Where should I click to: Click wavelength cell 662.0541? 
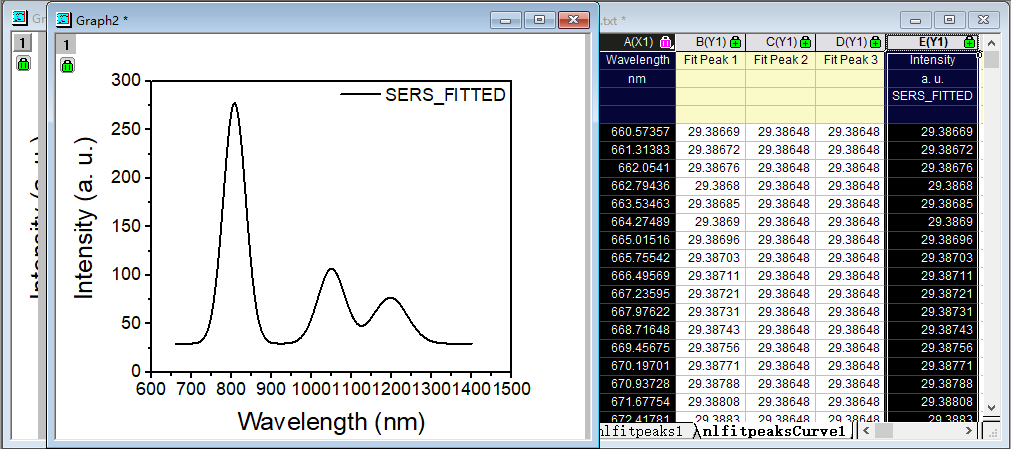pos(638,168)
